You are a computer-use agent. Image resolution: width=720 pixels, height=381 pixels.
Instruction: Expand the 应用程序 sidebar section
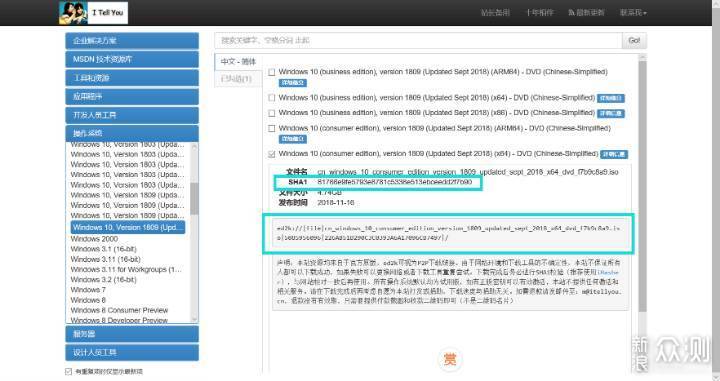click(132, 96)
